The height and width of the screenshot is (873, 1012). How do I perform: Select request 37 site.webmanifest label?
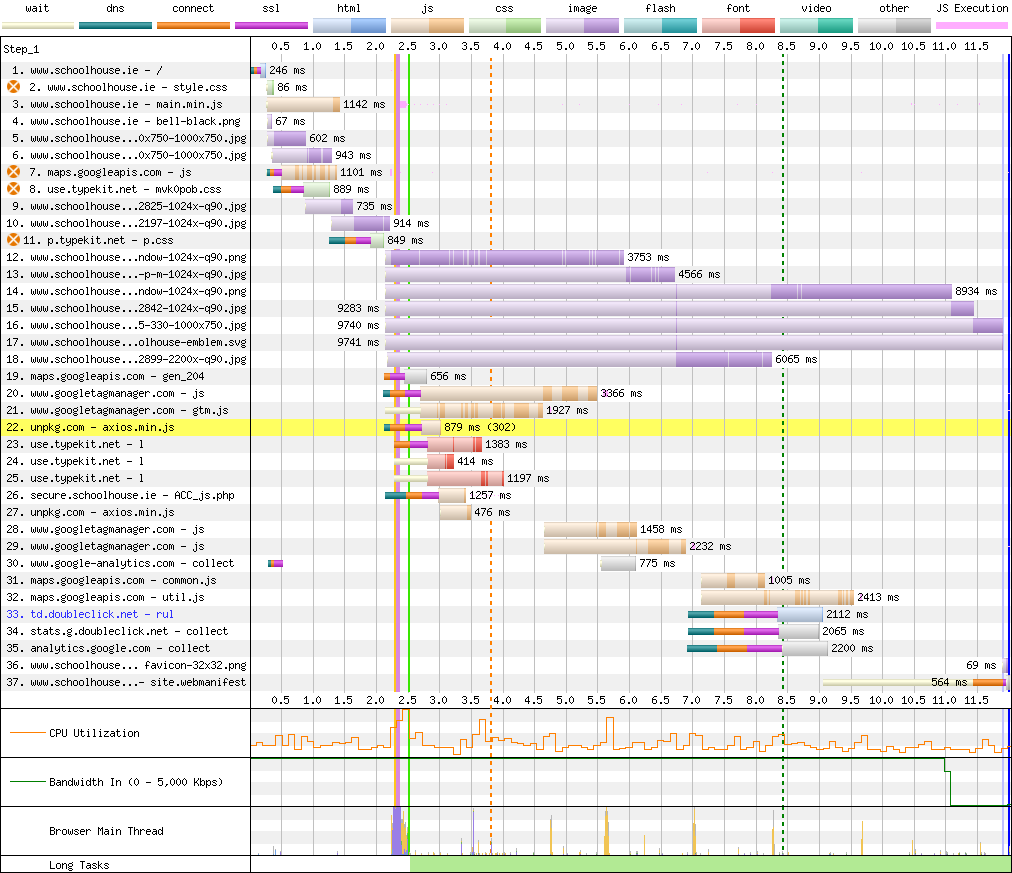click(x=126, y=682)
